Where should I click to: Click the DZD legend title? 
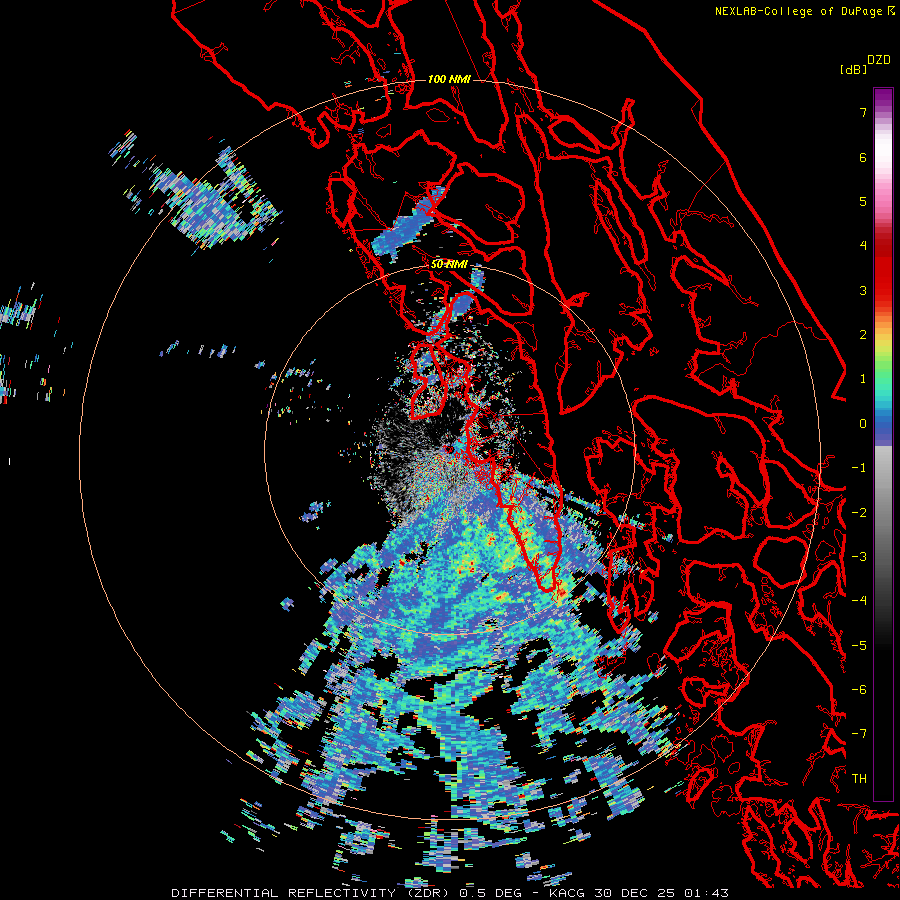(879, 60)
